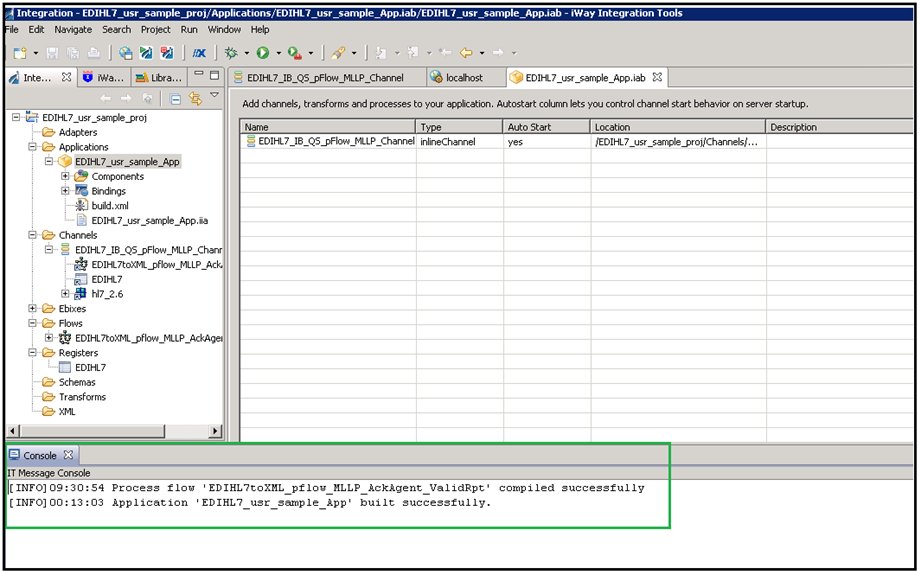Collapse the Registers folder

pyautogui.click(x=33, y=353)
